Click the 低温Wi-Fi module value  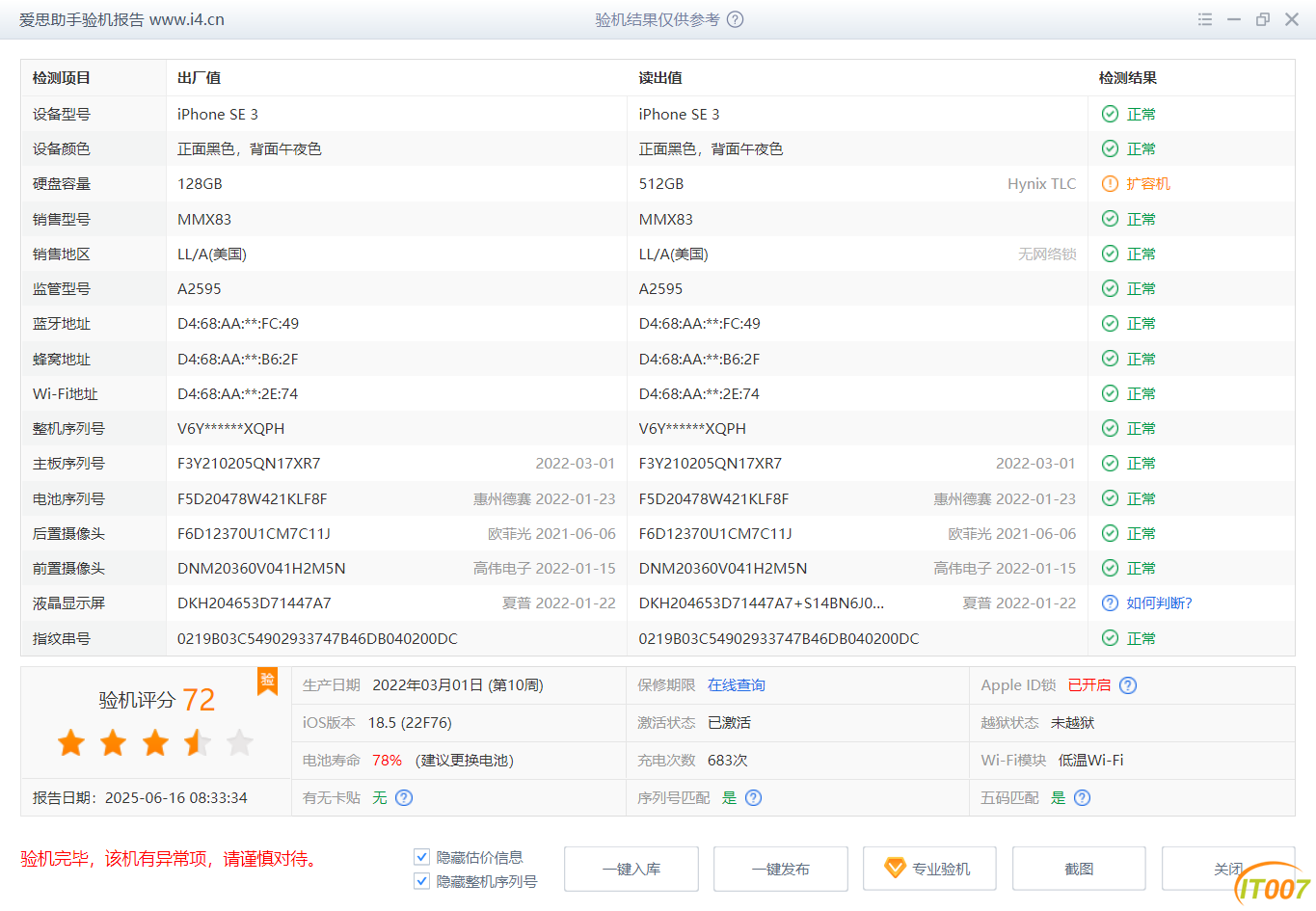coord(1091,760)
